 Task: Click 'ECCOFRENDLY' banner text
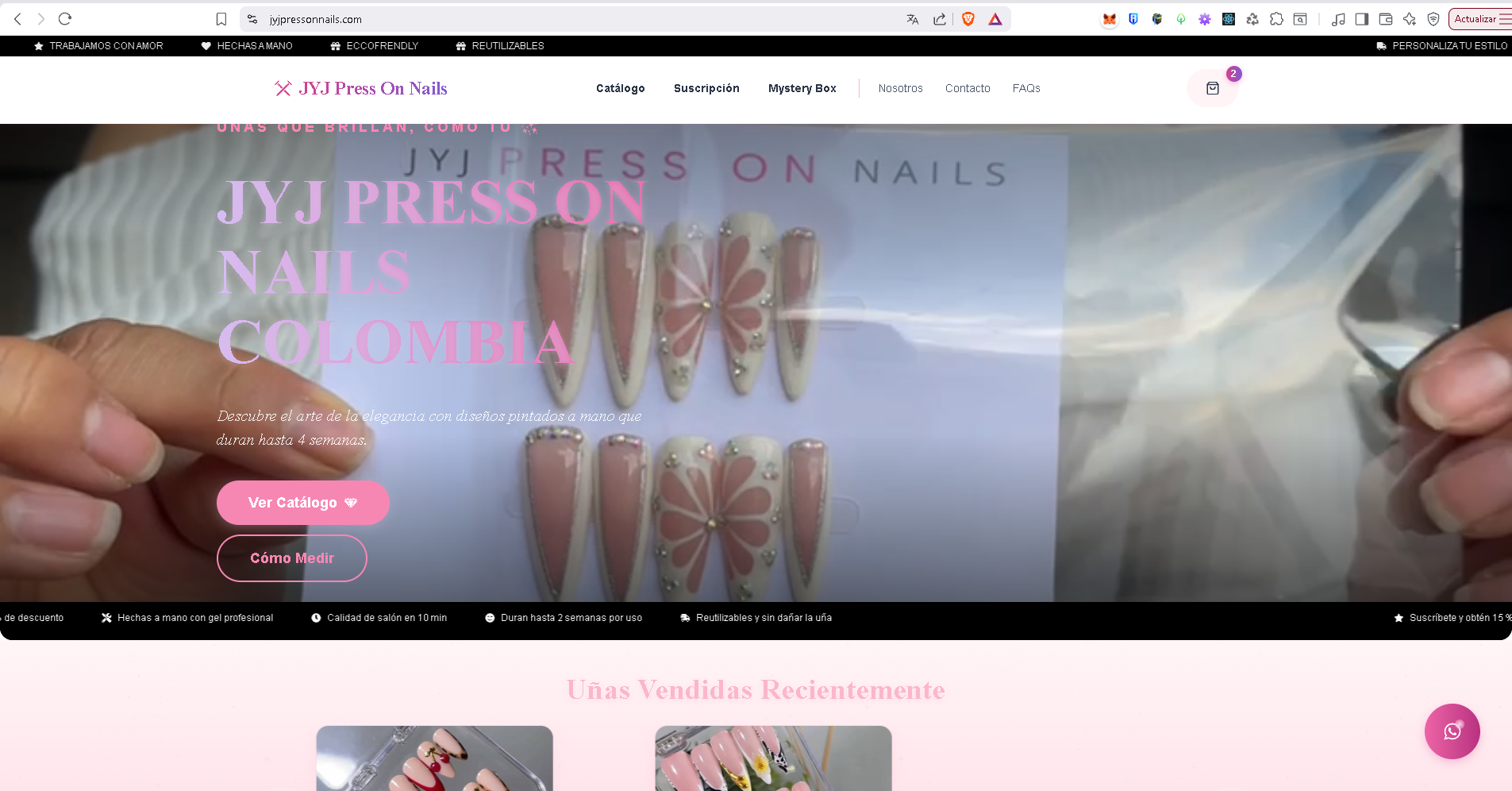click(383, 46)
